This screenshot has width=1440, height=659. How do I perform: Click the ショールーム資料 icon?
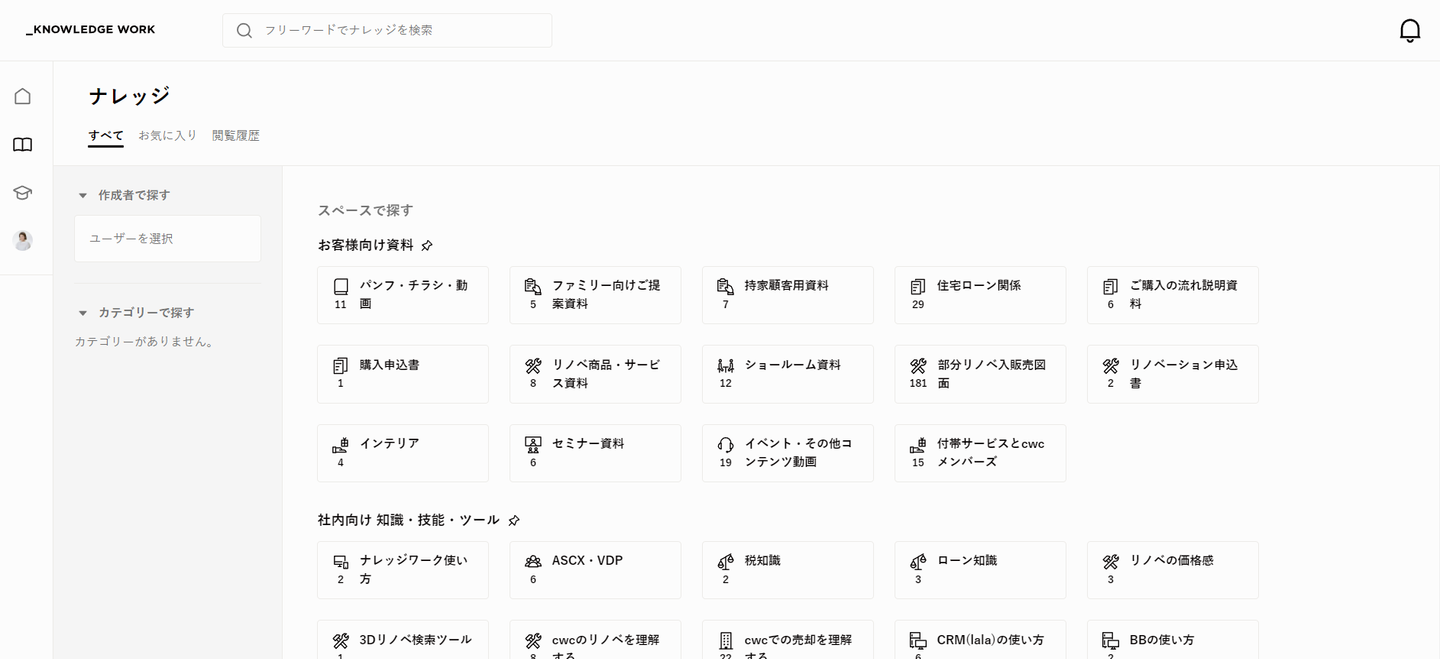tap(726, 365)
